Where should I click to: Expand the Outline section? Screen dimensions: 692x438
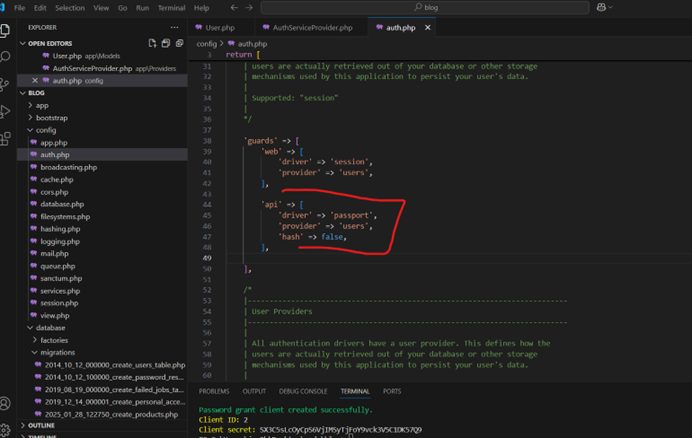[x=41, y=425]
